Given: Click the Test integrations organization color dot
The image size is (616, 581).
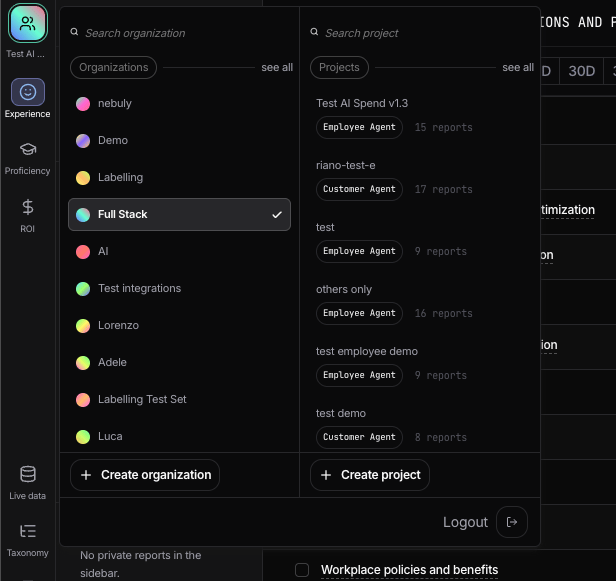Looking at the screenshot, I should click(83, 289).
